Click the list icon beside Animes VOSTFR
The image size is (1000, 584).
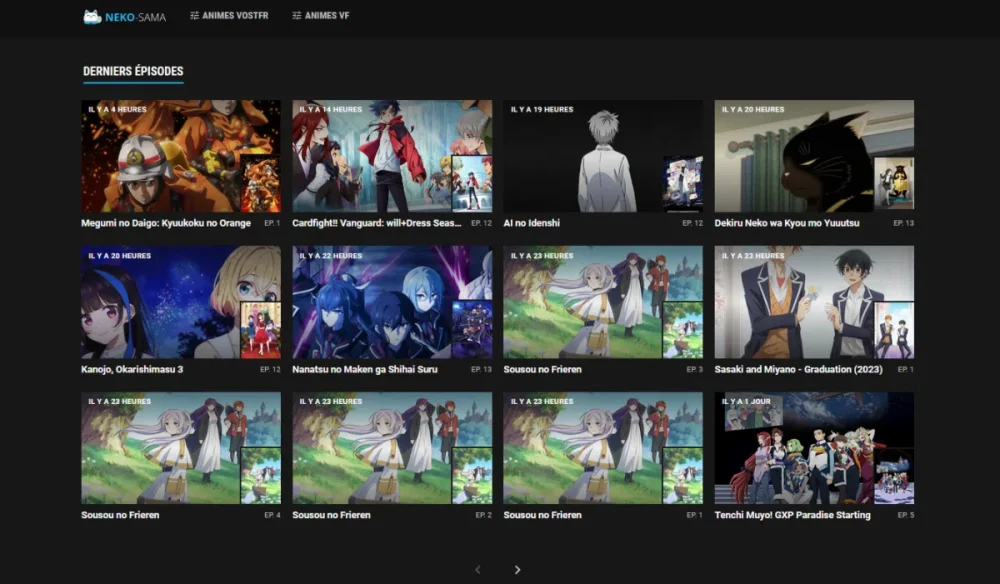tap(195, 15)
